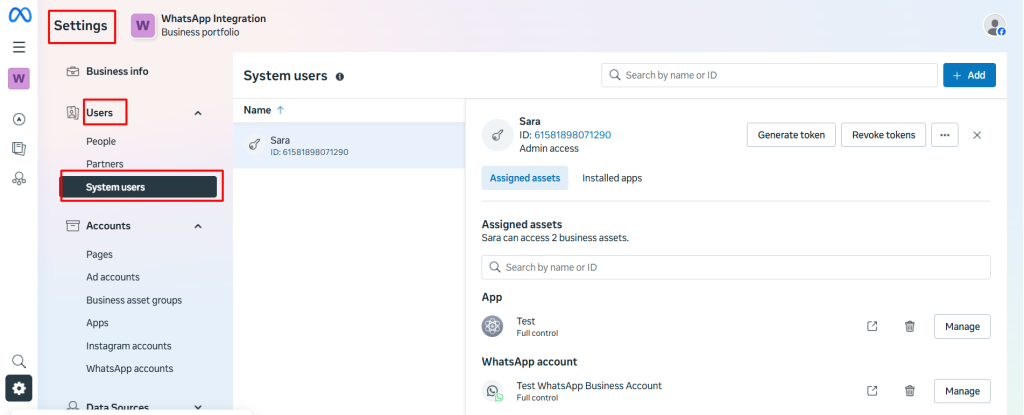Open the profile avatar menu
This screenshot has height=415, width=1024.
(994, 25)
